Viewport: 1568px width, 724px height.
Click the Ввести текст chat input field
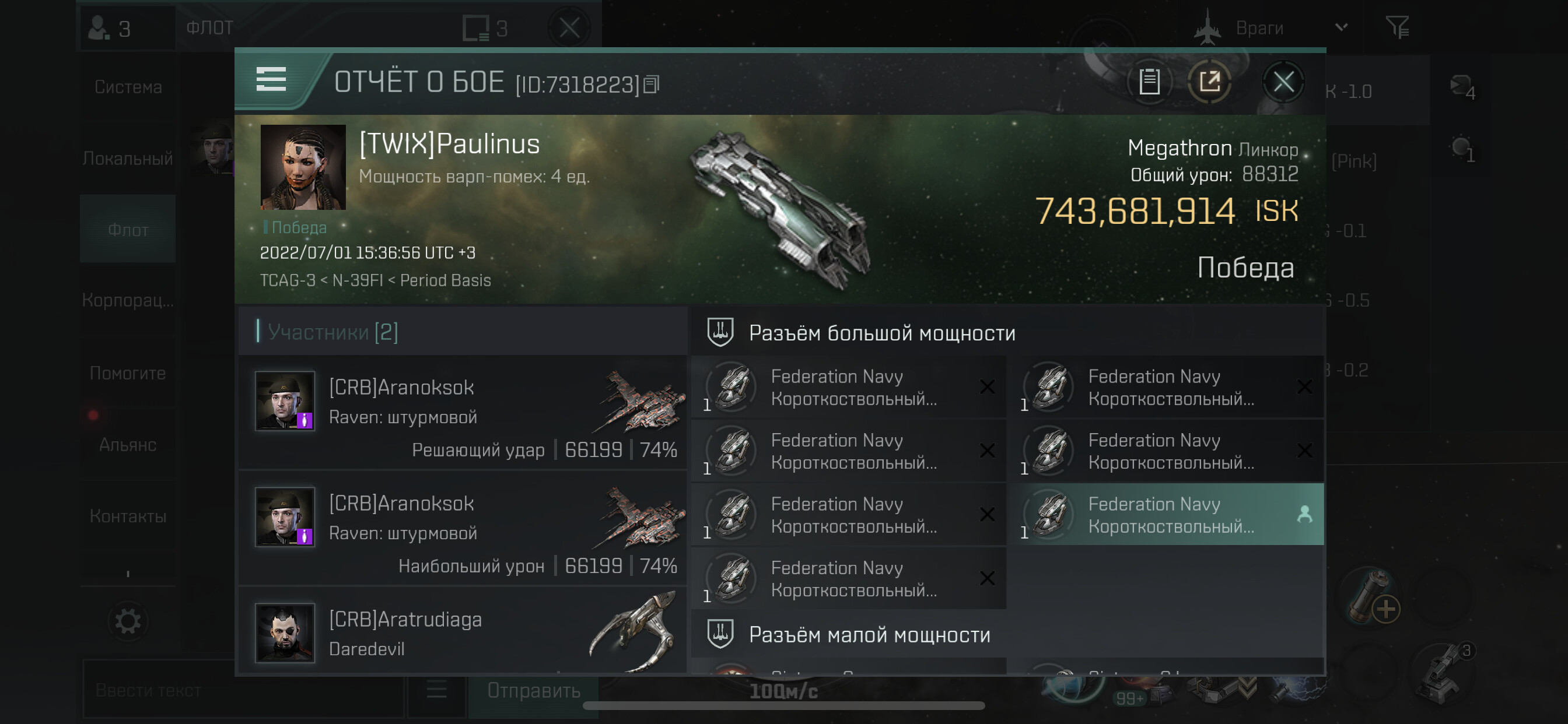pyautogui.click(x=242, y=690)
